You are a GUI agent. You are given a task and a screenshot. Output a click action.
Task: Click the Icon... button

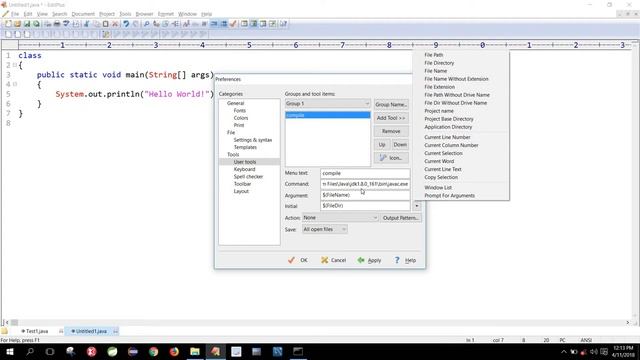[391, 158]
